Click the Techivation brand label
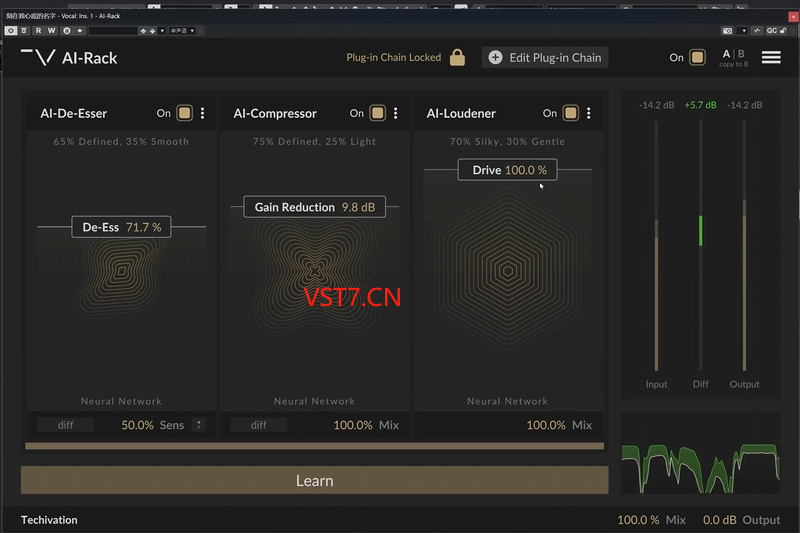Screen dimensions: 800x533 pos(49,520)
